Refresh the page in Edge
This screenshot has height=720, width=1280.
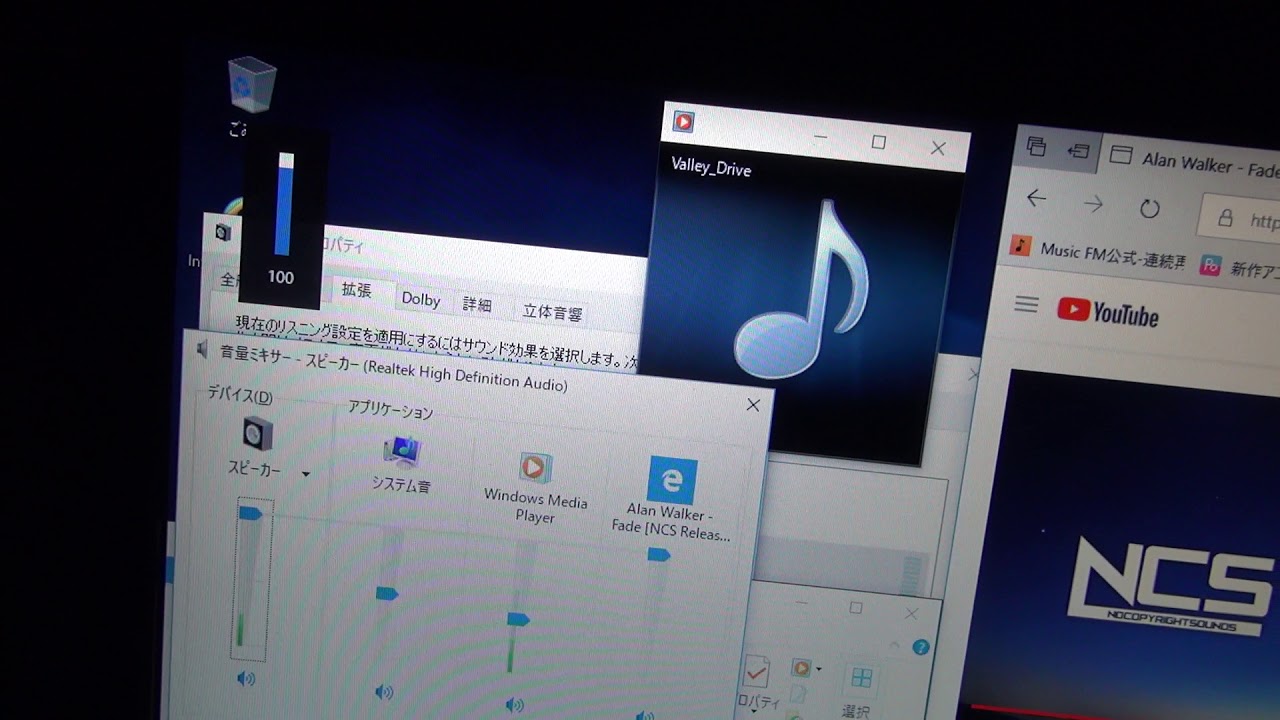click(x=1150, y=209)
